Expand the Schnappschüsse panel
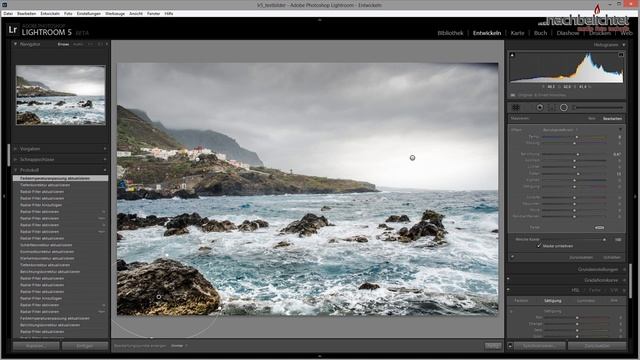Screen dimensions: 640x360 pyautogui.click(x=16, y=160)
